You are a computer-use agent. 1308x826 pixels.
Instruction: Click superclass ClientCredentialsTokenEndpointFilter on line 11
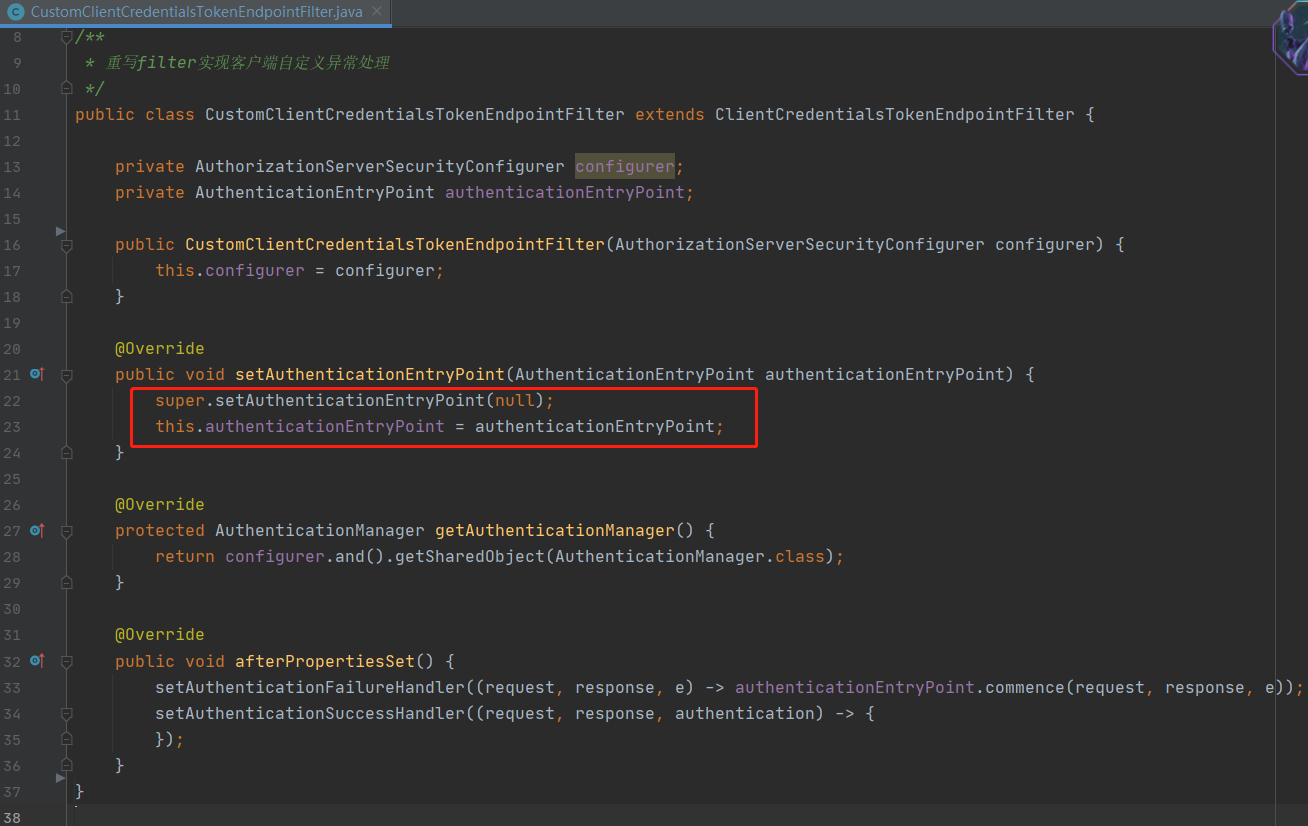[895, 114]
